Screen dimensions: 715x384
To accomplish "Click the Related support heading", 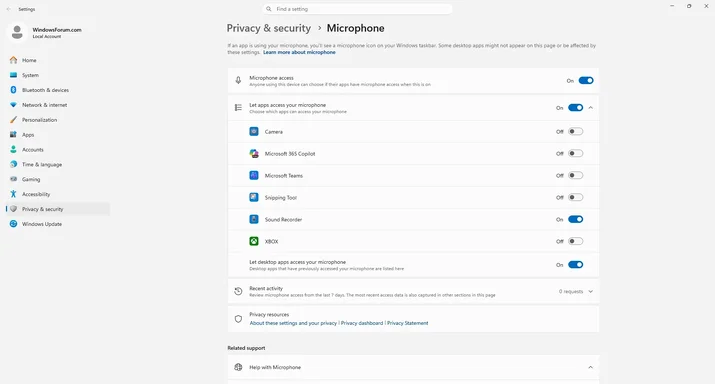I will (x=246, y=348).
